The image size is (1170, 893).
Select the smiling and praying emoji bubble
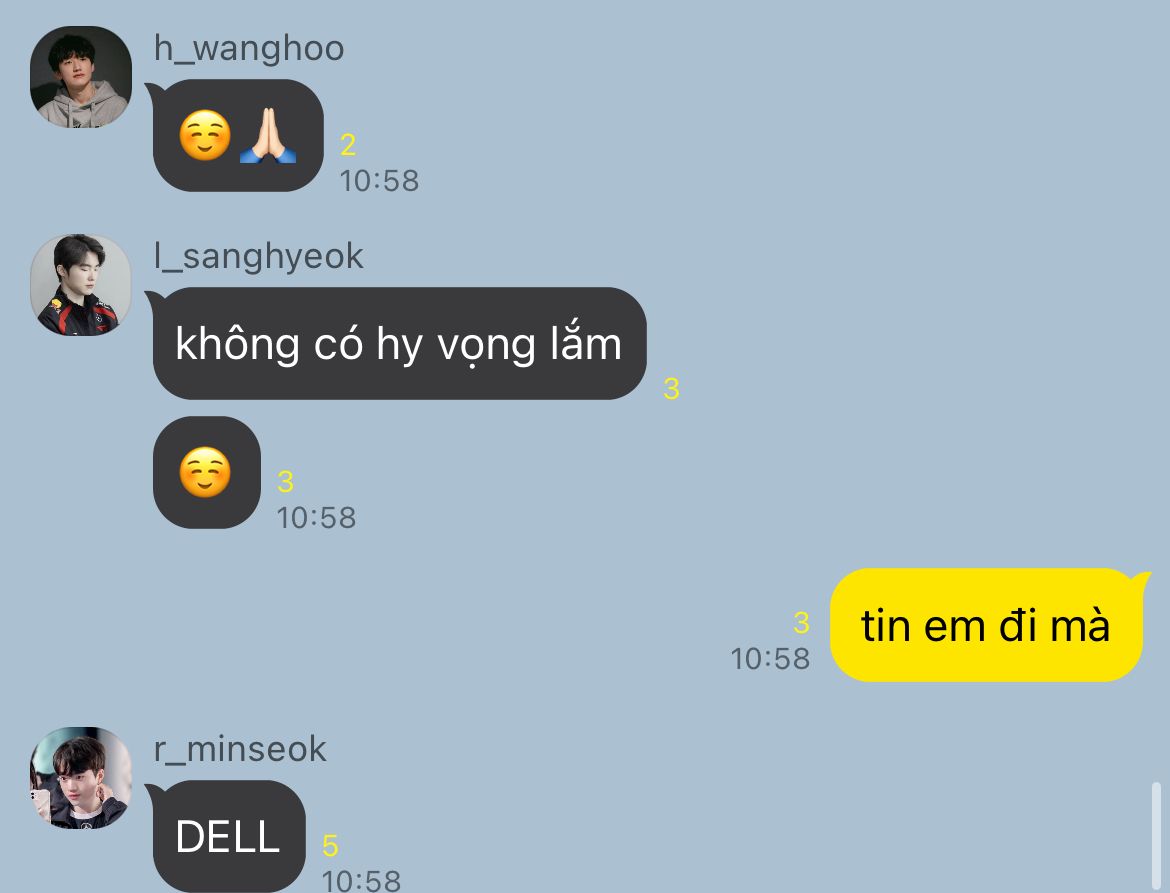238,136
